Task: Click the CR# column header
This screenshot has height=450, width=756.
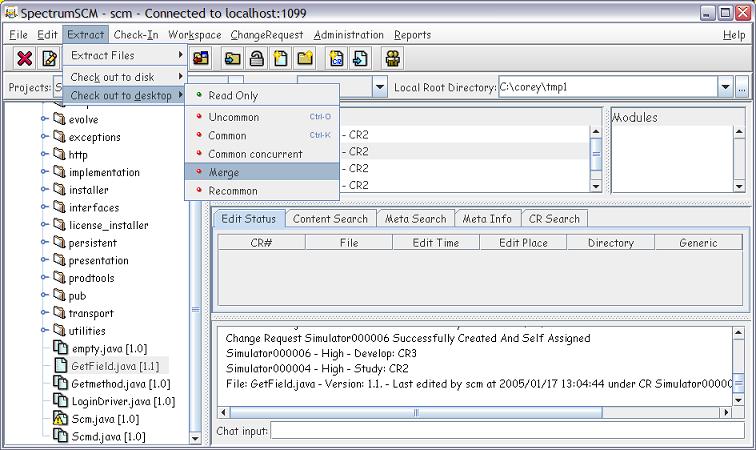Action: 261,243
